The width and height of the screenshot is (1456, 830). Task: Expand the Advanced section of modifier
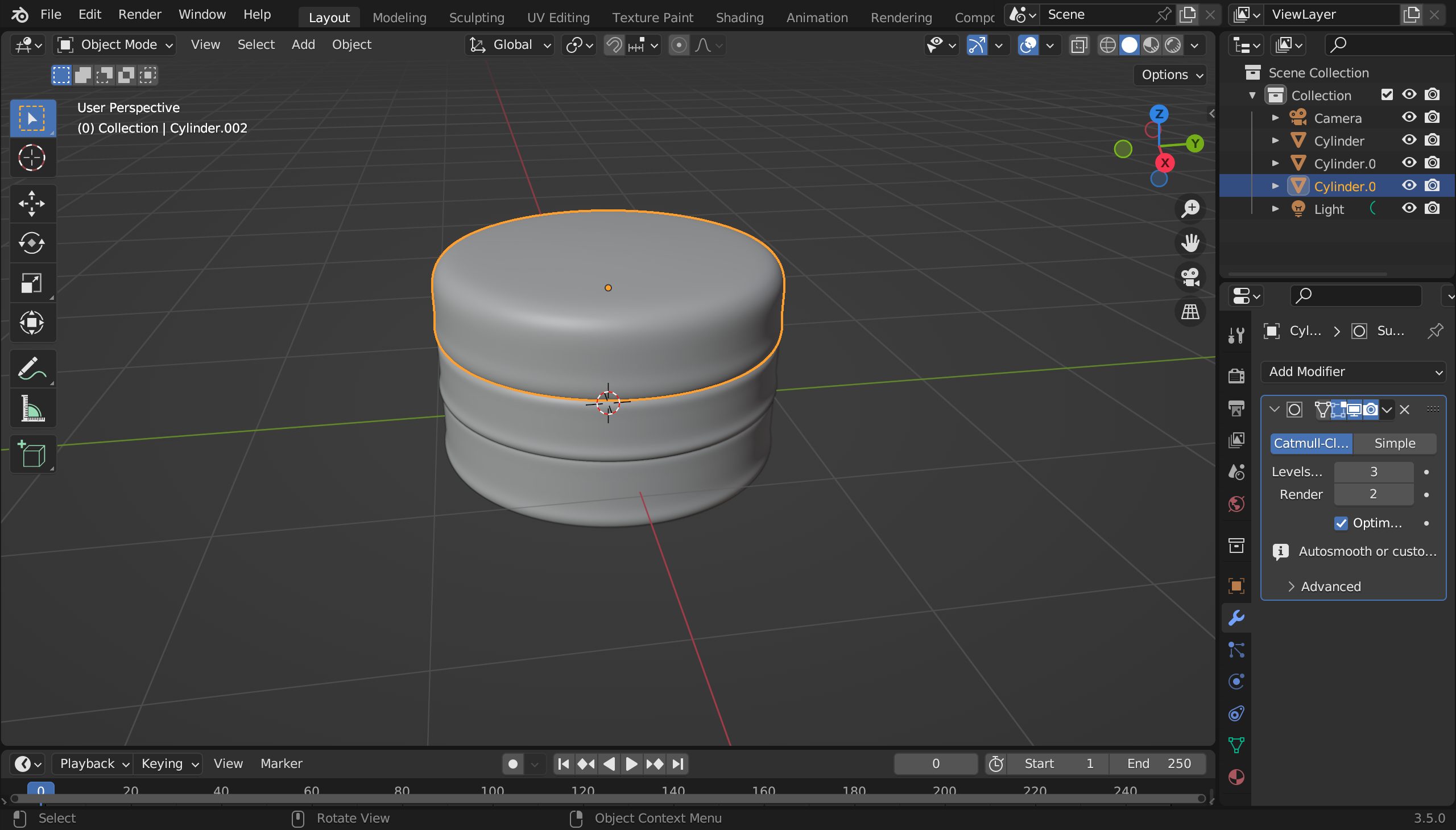click(1325, 587)
